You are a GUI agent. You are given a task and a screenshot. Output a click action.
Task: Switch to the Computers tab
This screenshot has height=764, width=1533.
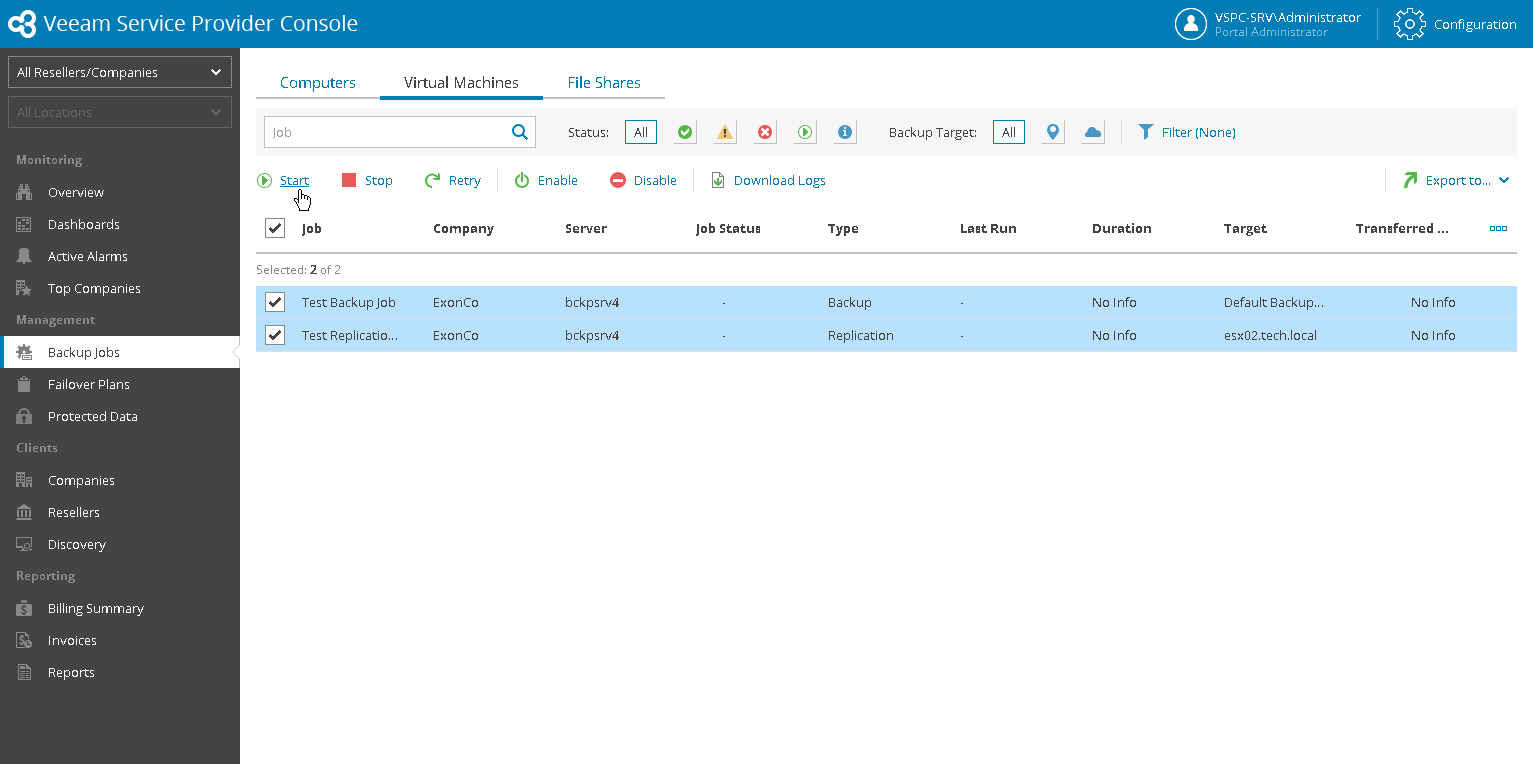pos(318,83)
